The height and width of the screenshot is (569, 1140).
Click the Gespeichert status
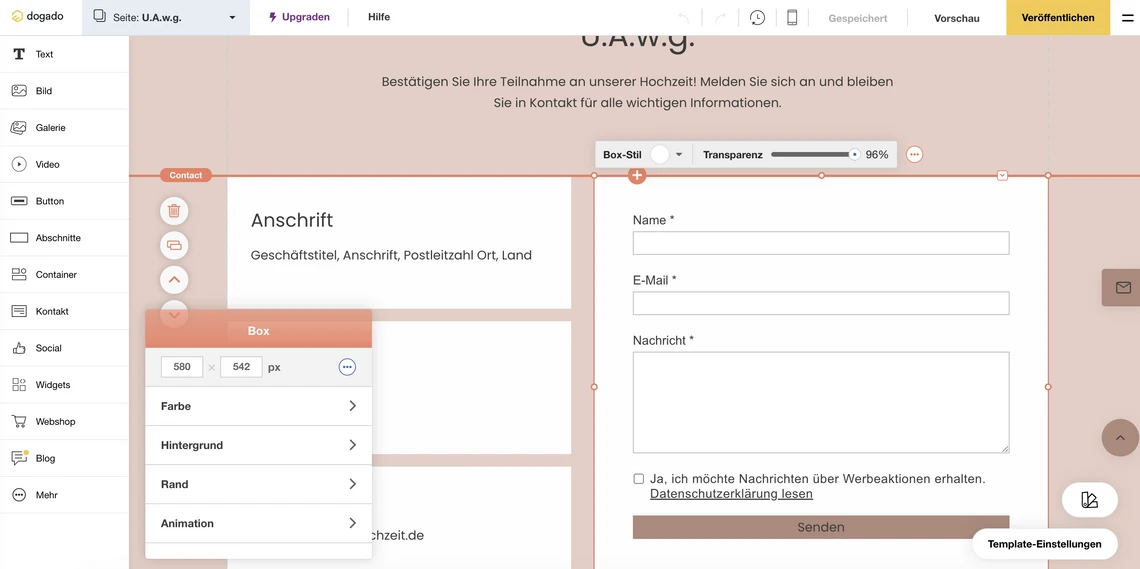pyautogui.click(x=858, y=18)
